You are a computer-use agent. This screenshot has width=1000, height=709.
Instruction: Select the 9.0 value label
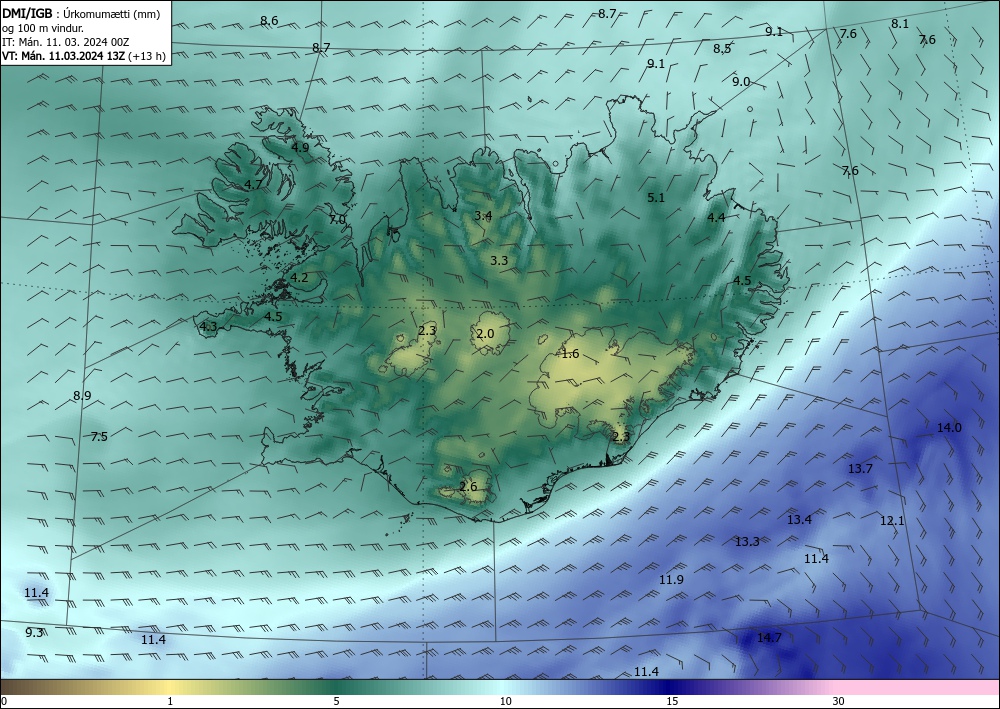point(740,82)
